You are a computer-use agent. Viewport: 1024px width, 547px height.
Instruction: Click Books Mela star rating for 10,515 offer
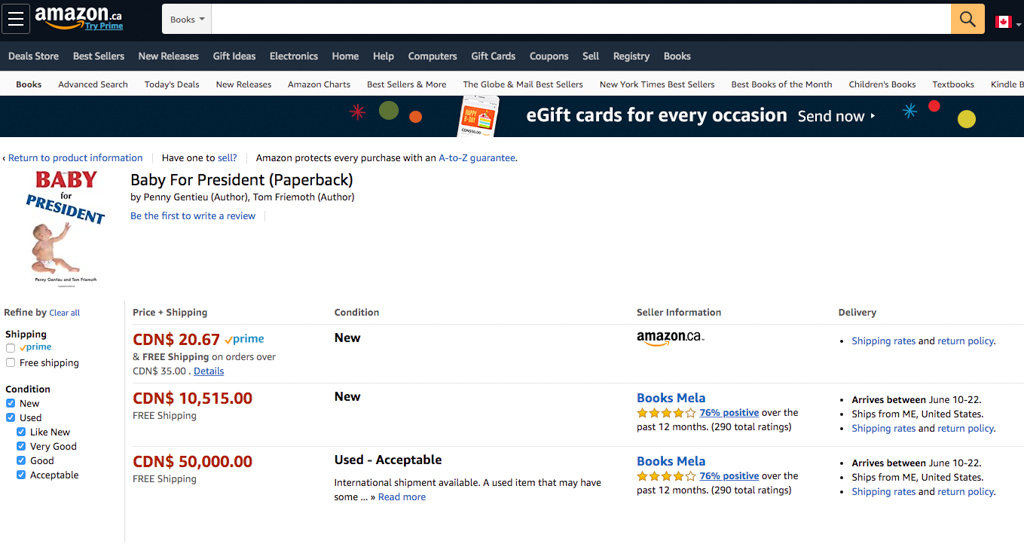666,413
